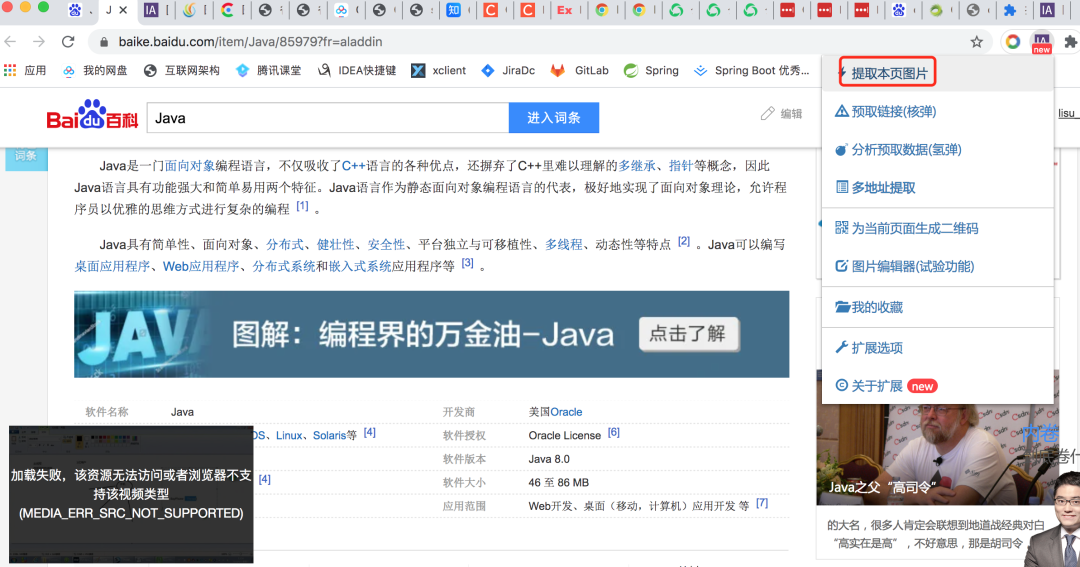The height and width of the screenshot is (567, 1080).
Task: Click the Java search input field
Action: (328, 118)
